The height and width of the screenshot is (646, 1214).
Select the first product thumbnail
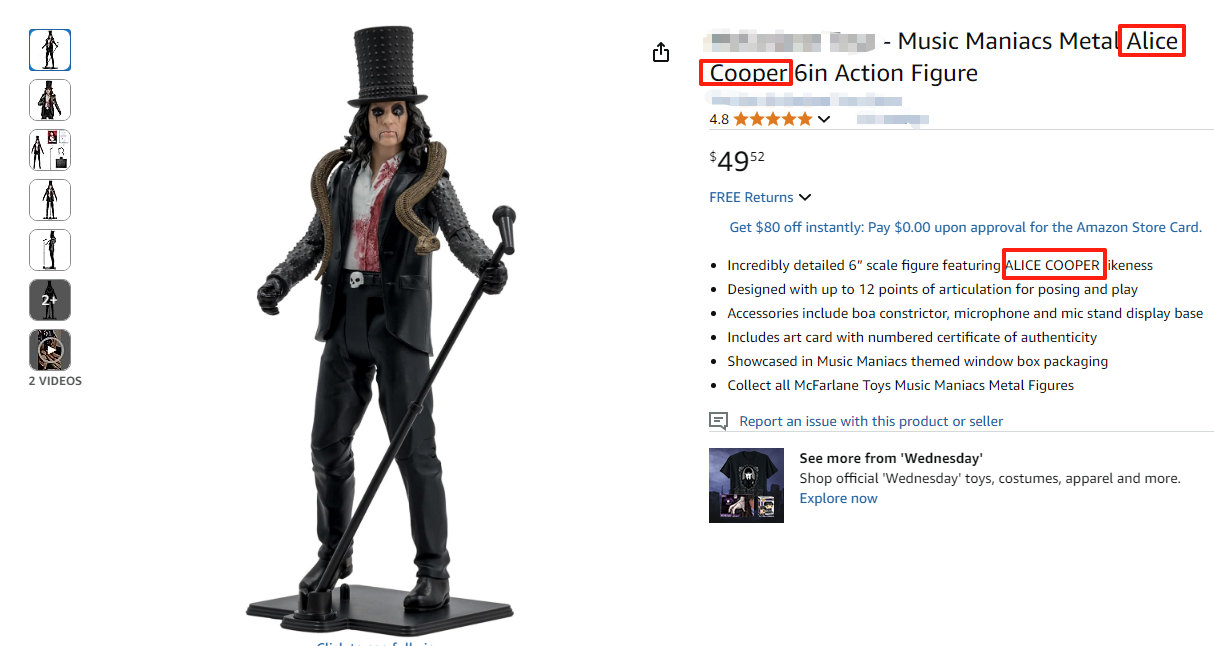(50, 50)
